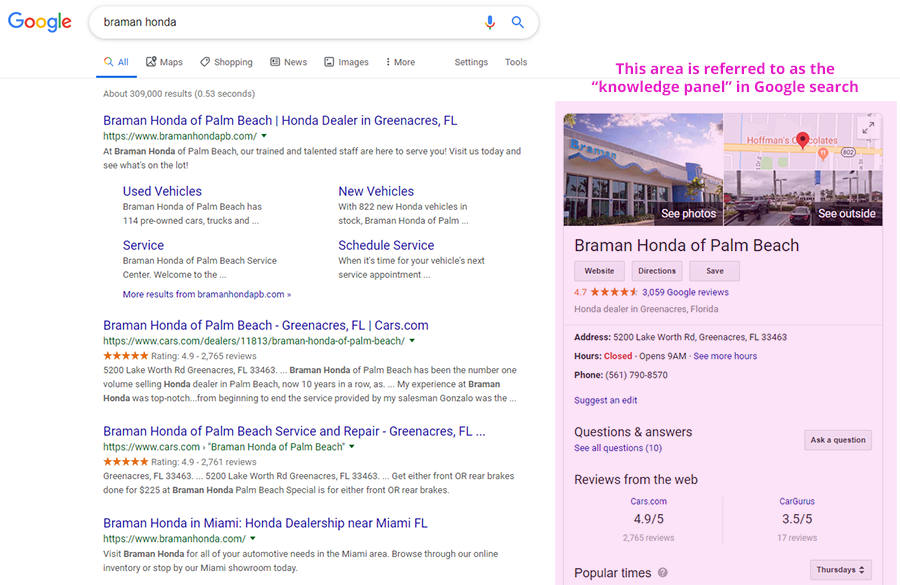900x585 pixels.
Task: Click the See photos thumbnail
Action: pyautogui.click(x=643, y=170)
